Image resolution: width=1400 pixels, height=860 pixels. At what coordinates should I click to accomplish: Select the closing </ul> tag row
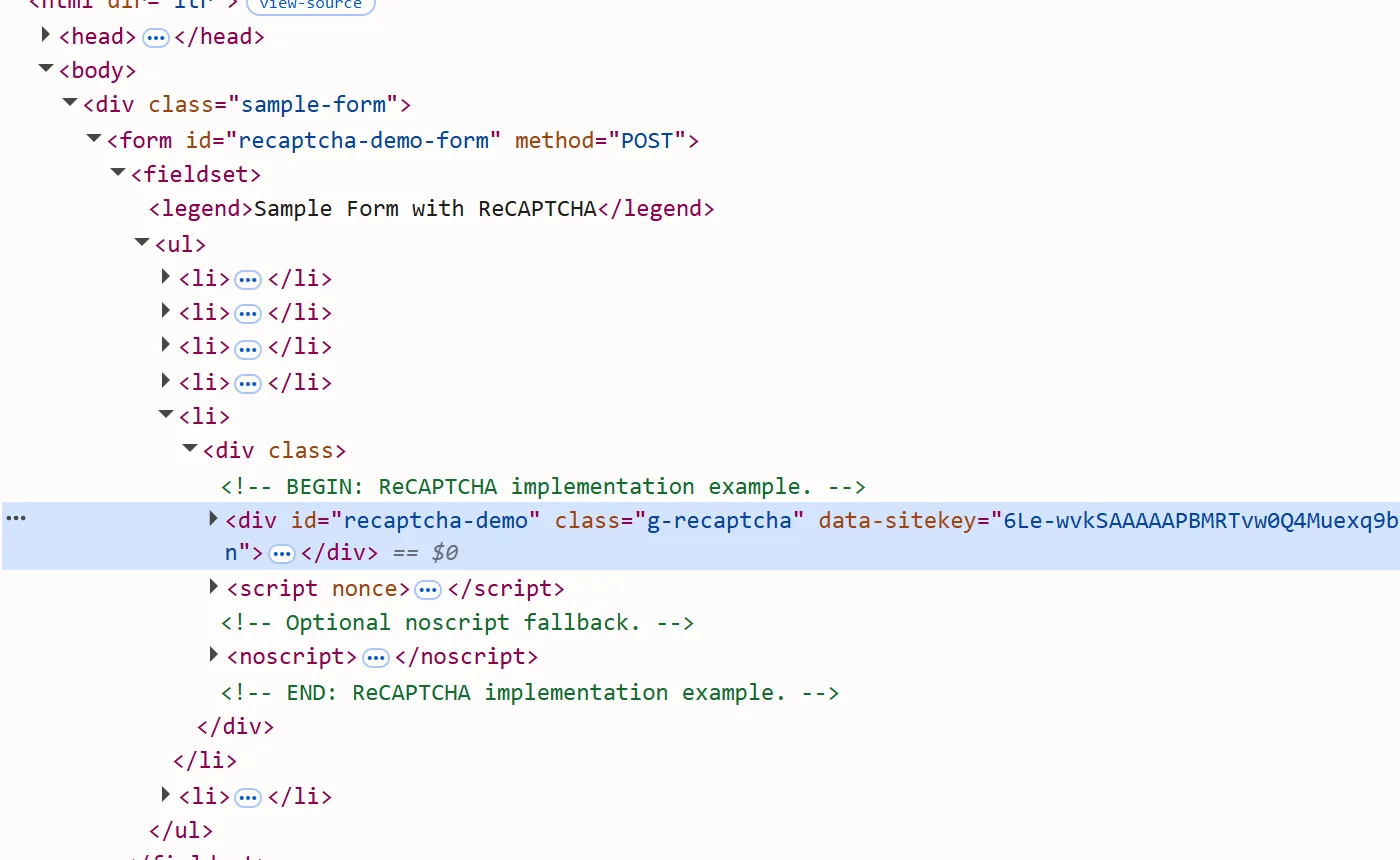(x=181, y=831)
